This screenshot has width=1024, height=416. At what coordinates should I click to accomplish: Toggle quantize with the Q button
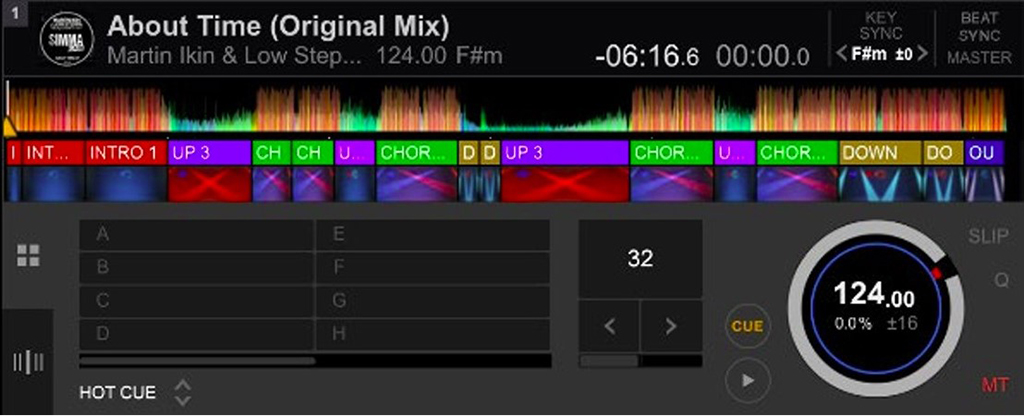[1001, 280]
